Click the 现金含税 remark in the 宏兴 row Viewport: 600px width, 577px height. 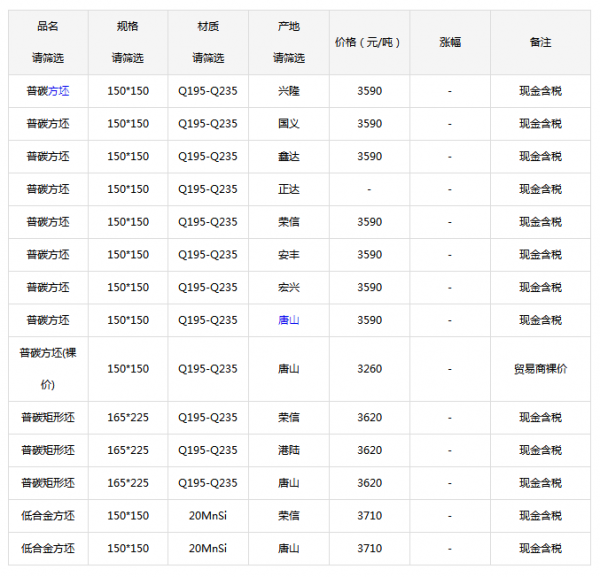pos(540,287)
